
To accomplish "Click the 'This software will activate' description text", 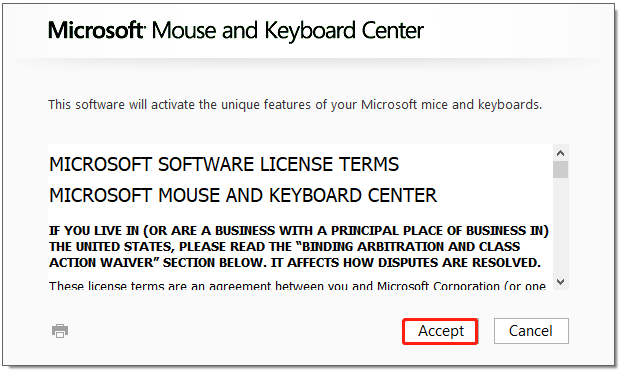I will (x=295, y=105).
